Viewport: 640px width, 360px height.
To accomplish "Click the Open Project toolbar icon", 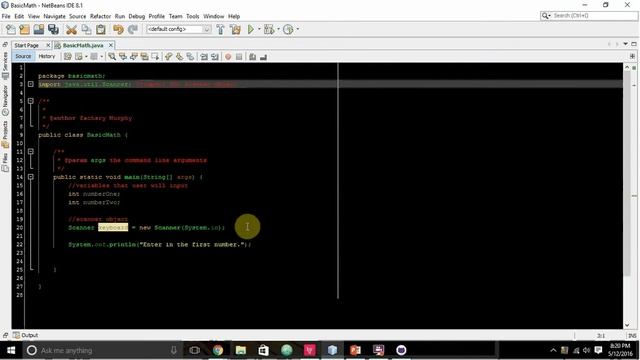I will [x=39, y=29].
